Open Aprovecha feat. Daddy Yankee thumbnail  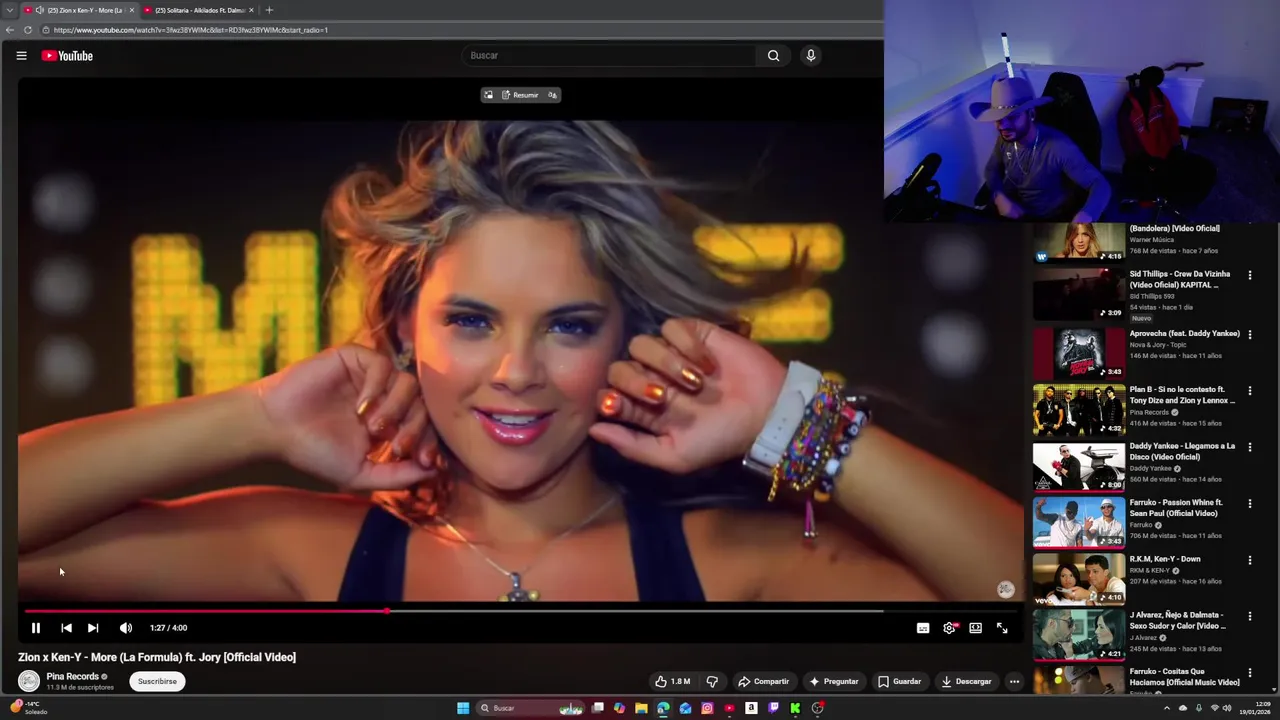click(1079, 353)
